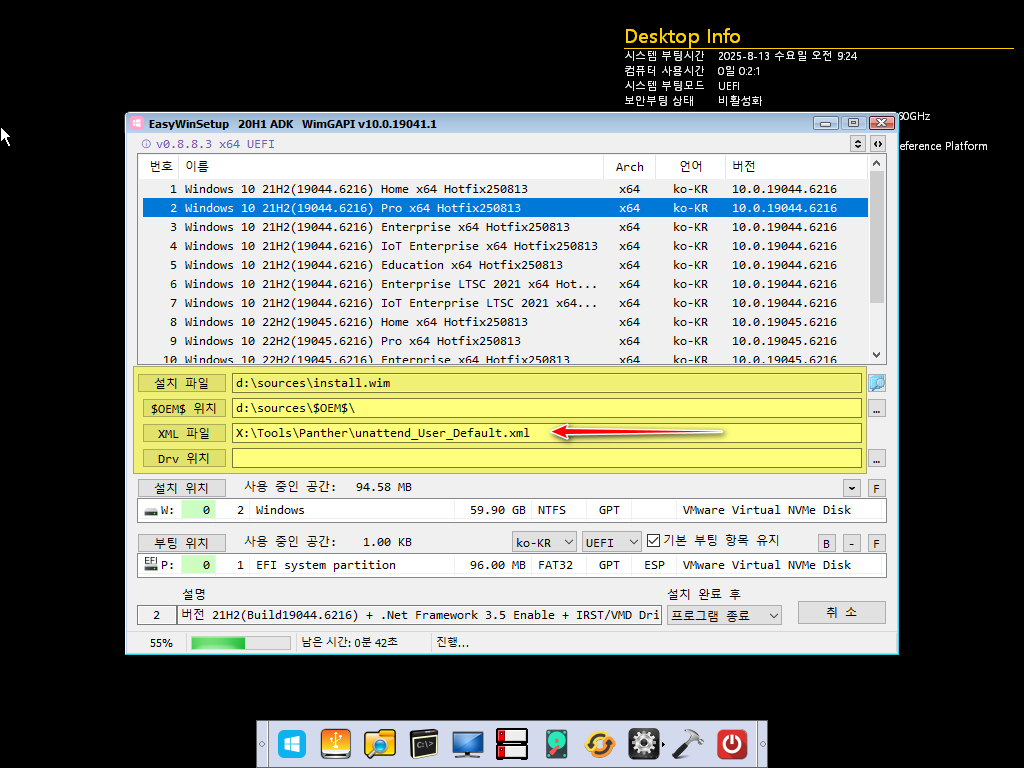The image size is (1024, 768).
Task: Click the image list scrollbar thumb
Action: (876, 238)
